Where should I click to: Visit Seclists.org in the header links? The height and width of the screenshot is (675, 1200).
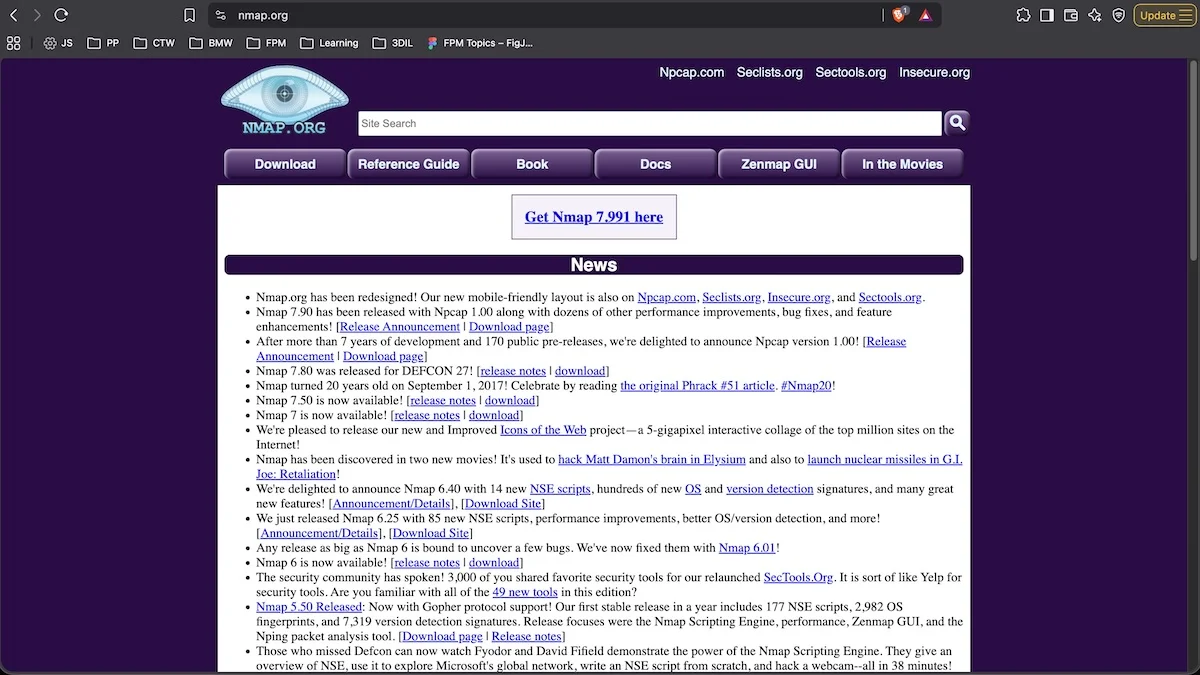coord(770,72)
